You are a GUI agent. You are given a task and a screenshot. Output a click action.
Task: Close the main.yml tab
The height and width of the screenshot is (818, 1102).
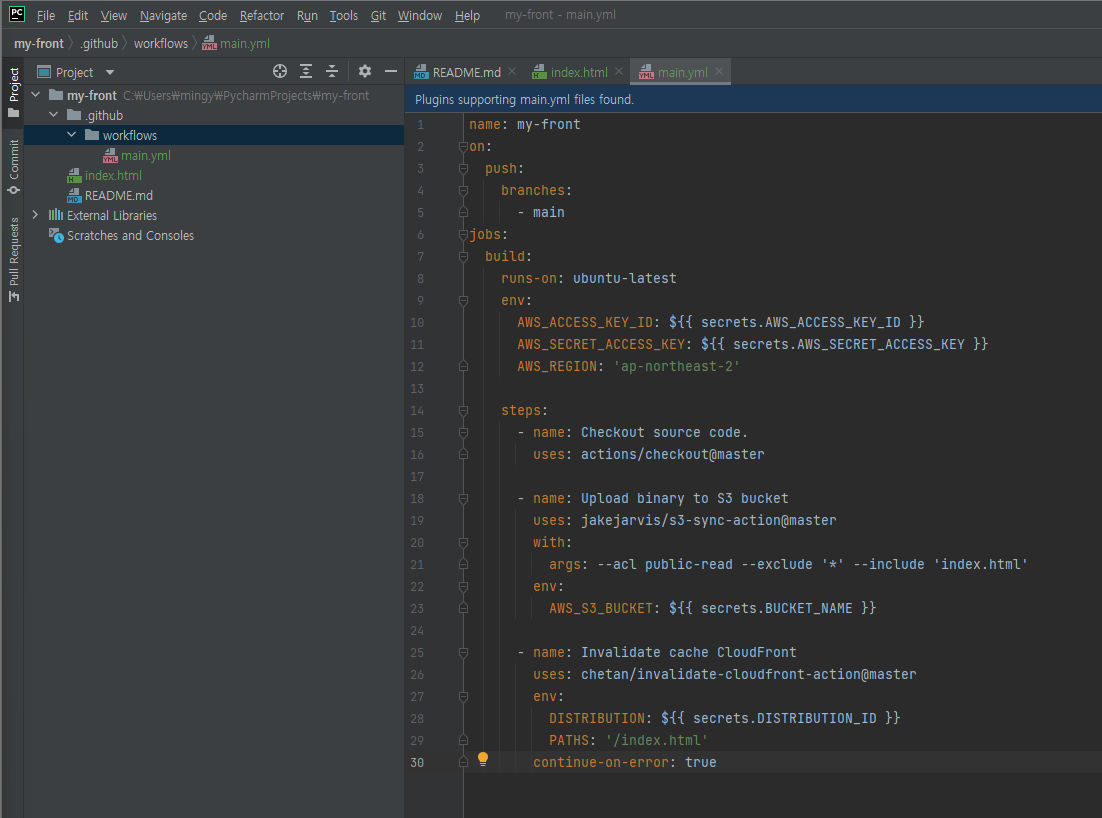[x=719, y=71]
